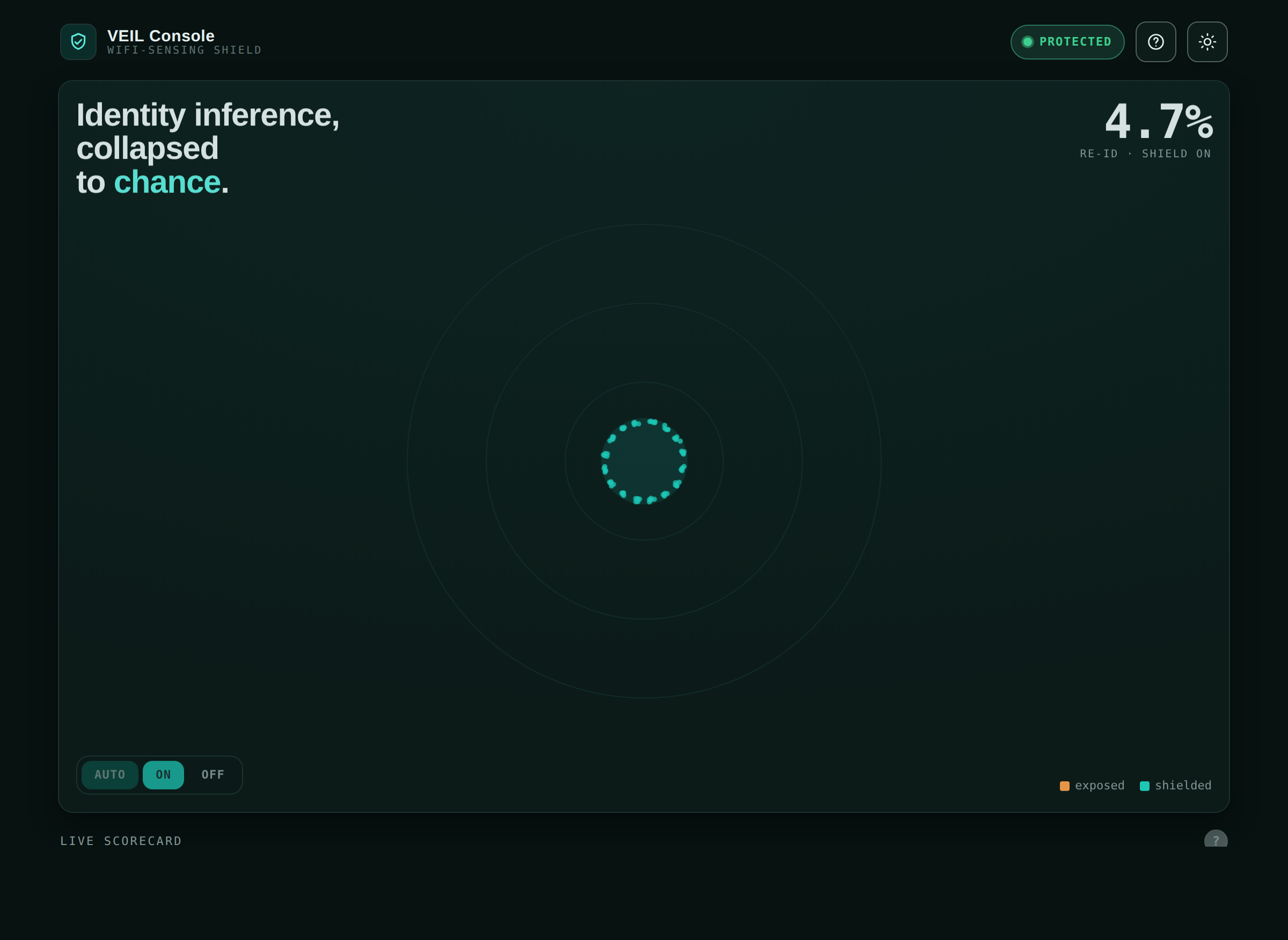Click the 4.7% re-ID value
Viewport: 1288px width, 940px height.
pos(1158,121)
